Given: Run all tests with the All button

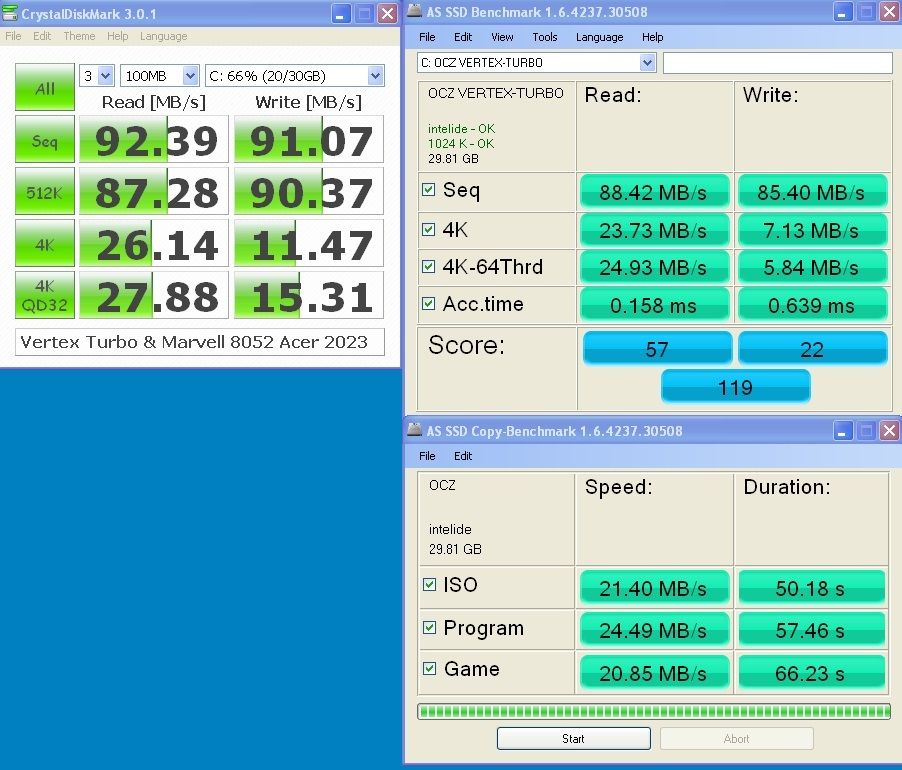Looking at the screenshot, I should point(45,88).
